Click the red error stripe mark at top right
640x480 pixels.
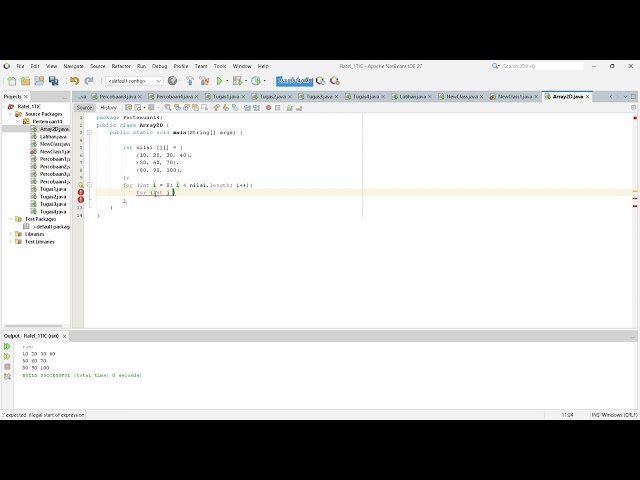coord(635,118)
